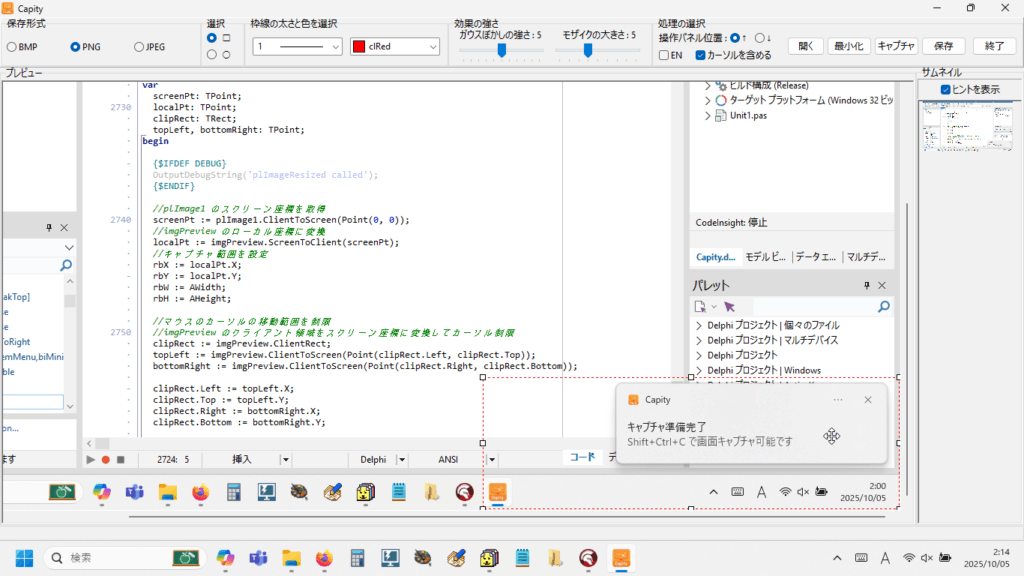Click the red record macro icon
Screen dimensions: 1024x576
[x=105, y=460]
